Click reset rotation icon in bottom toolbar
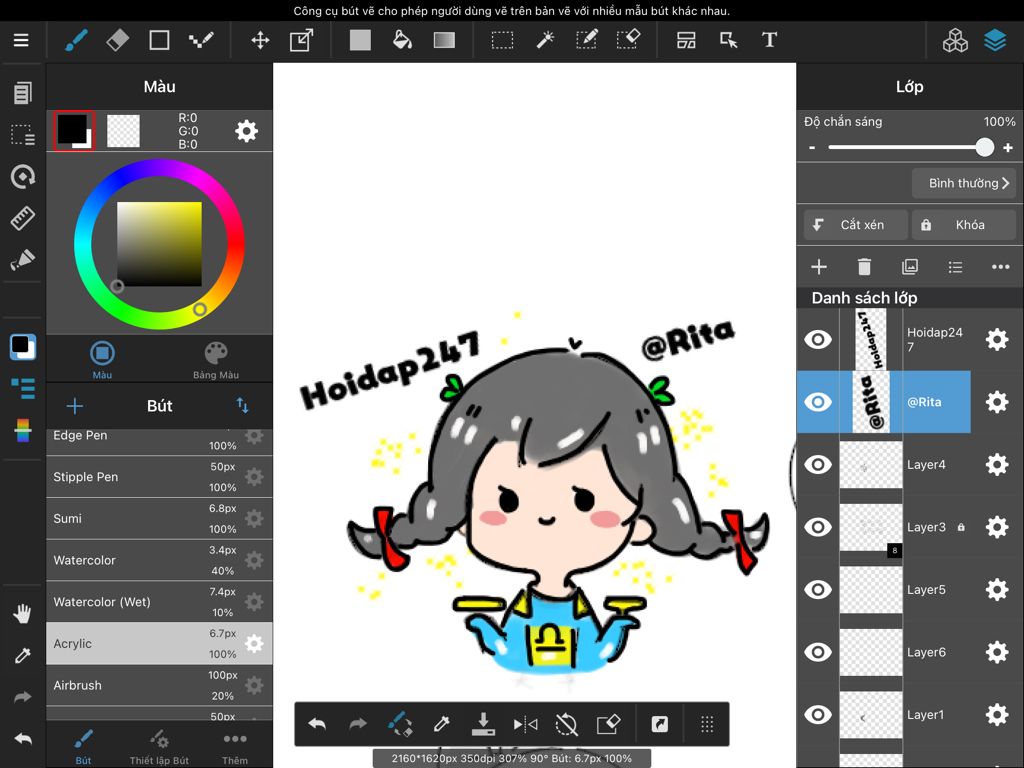Screen dimensions: 1024x768 coord(566,724)
